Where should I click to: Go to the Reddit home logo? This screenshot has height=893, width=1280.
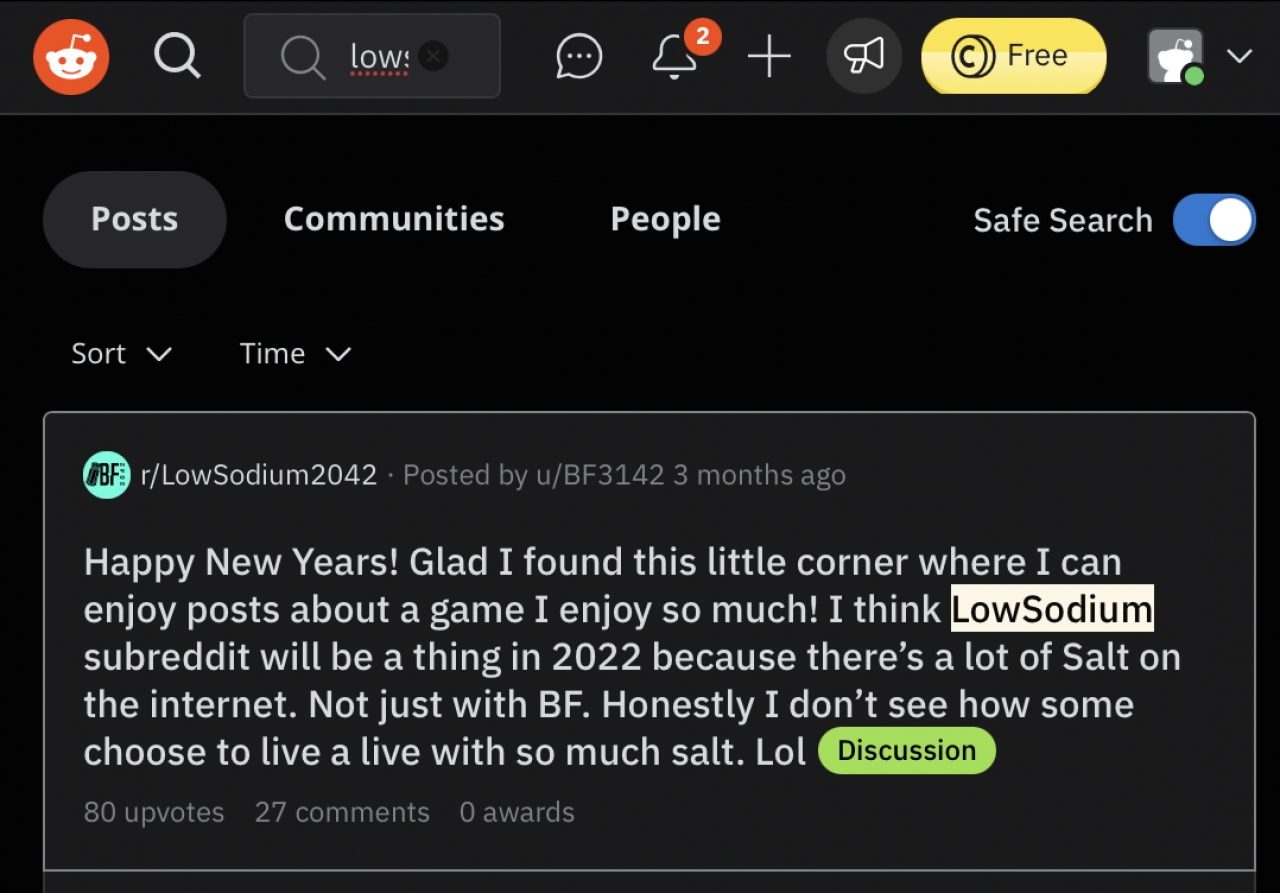71,56
